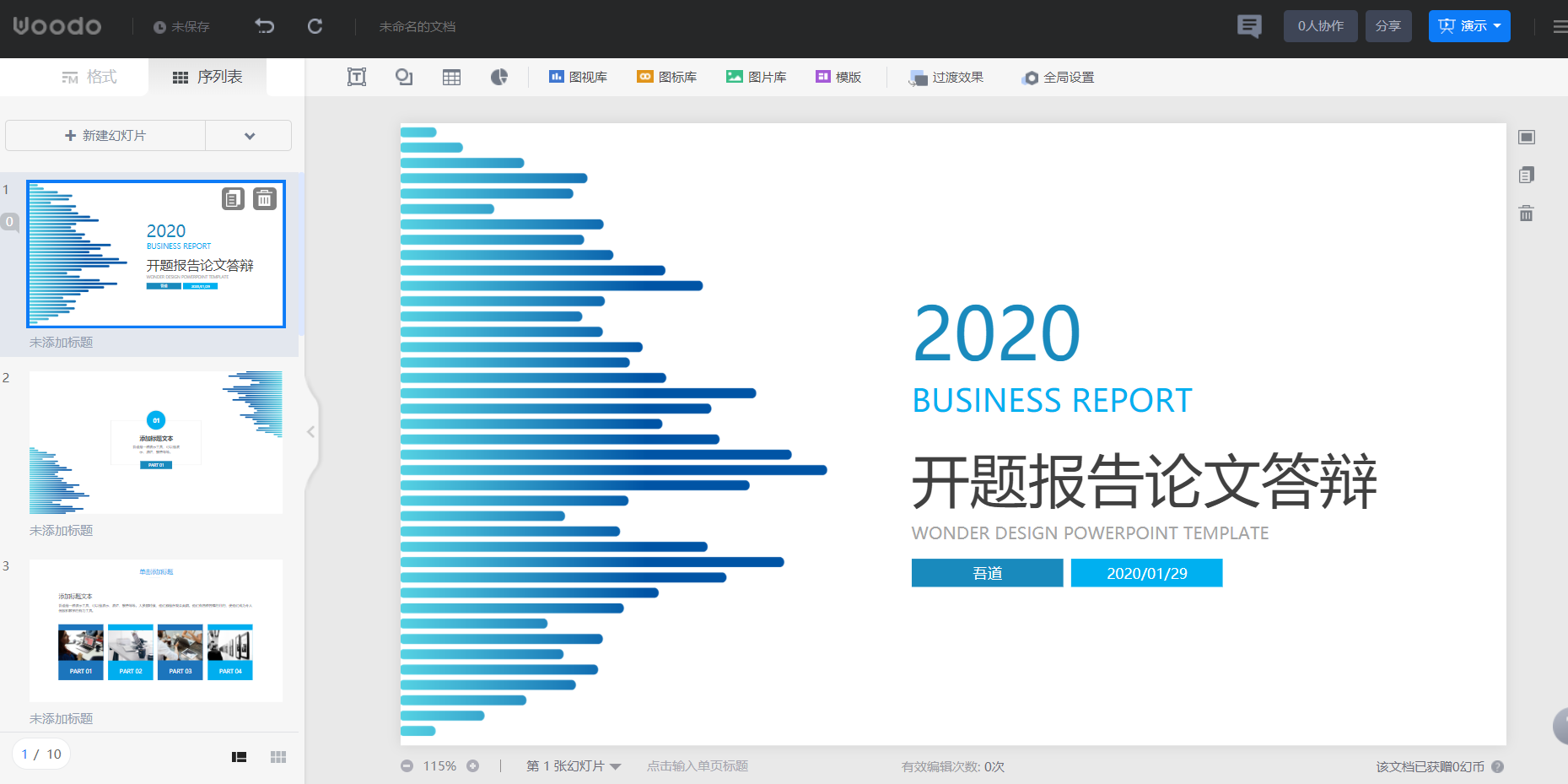Viewport: 1568px width, 784px height.
Task: Click the 115% zoom value
Action: 439,766
